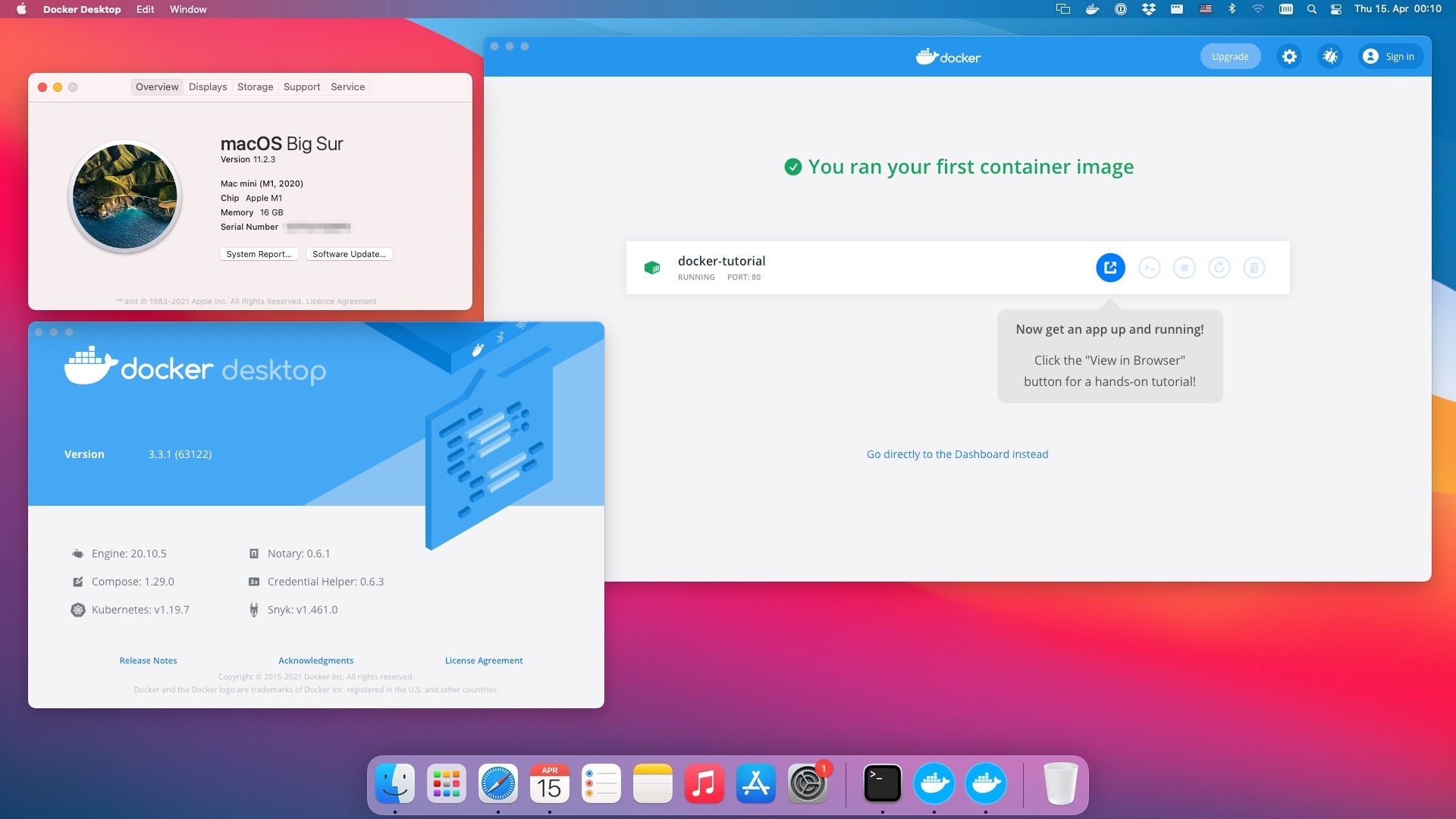This screenshot has height=819, width=1456.
Task: Open the docker-tutorial container in browser
Action: coord(1110,267)
